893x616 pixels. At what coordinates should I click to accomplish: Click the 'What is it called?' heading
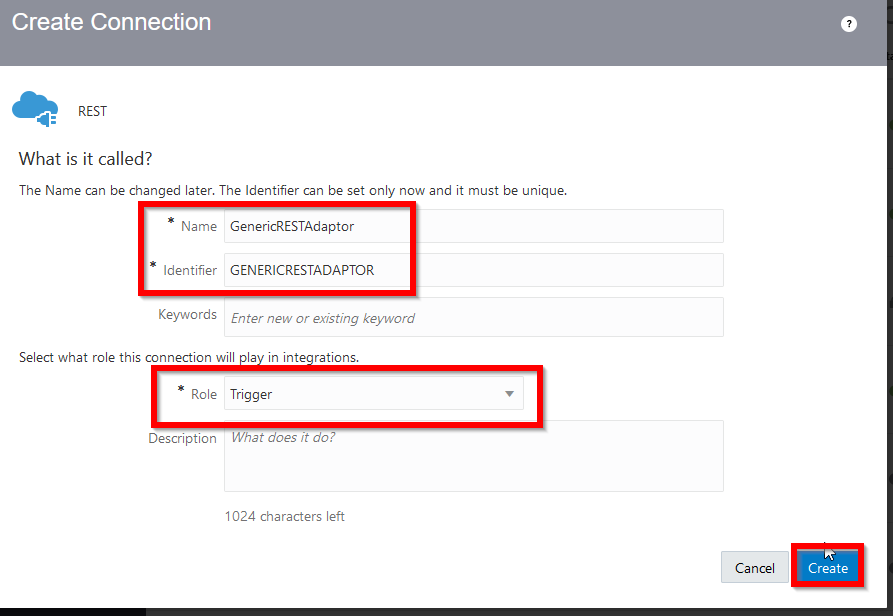tap(85, 159)
